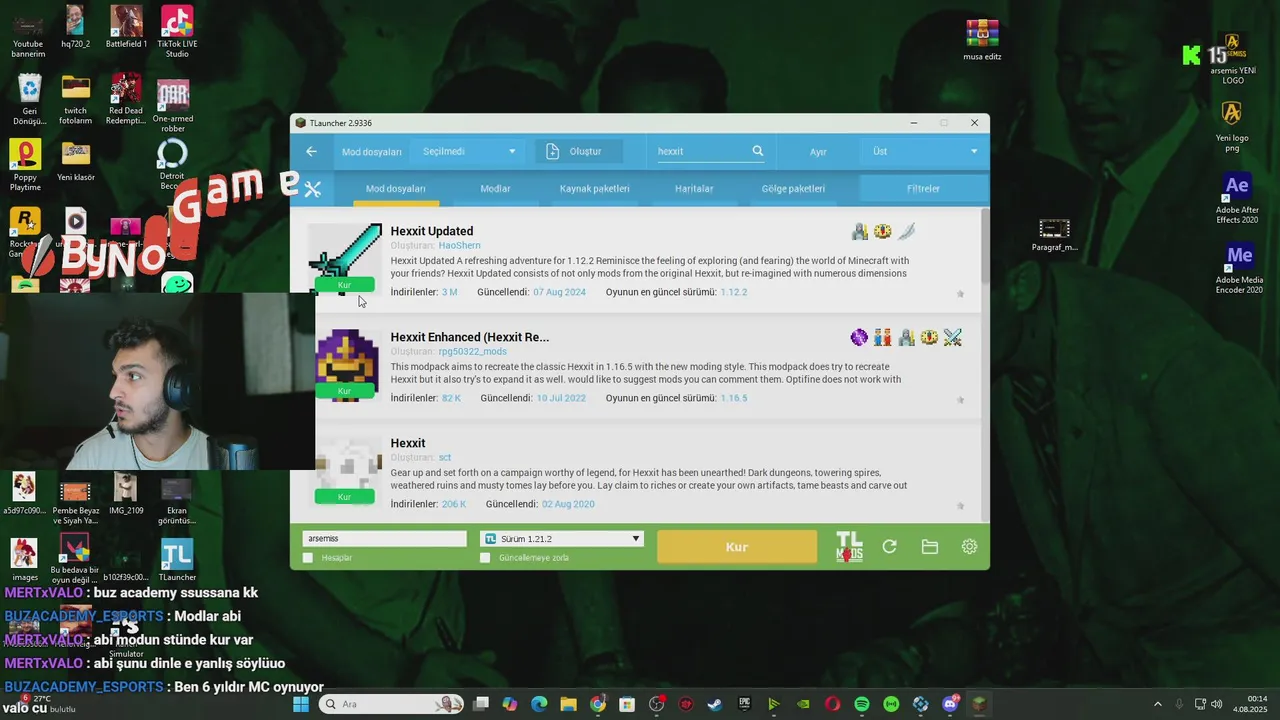
Task: Open the musa editz archive icon
Action: [982, 40]
